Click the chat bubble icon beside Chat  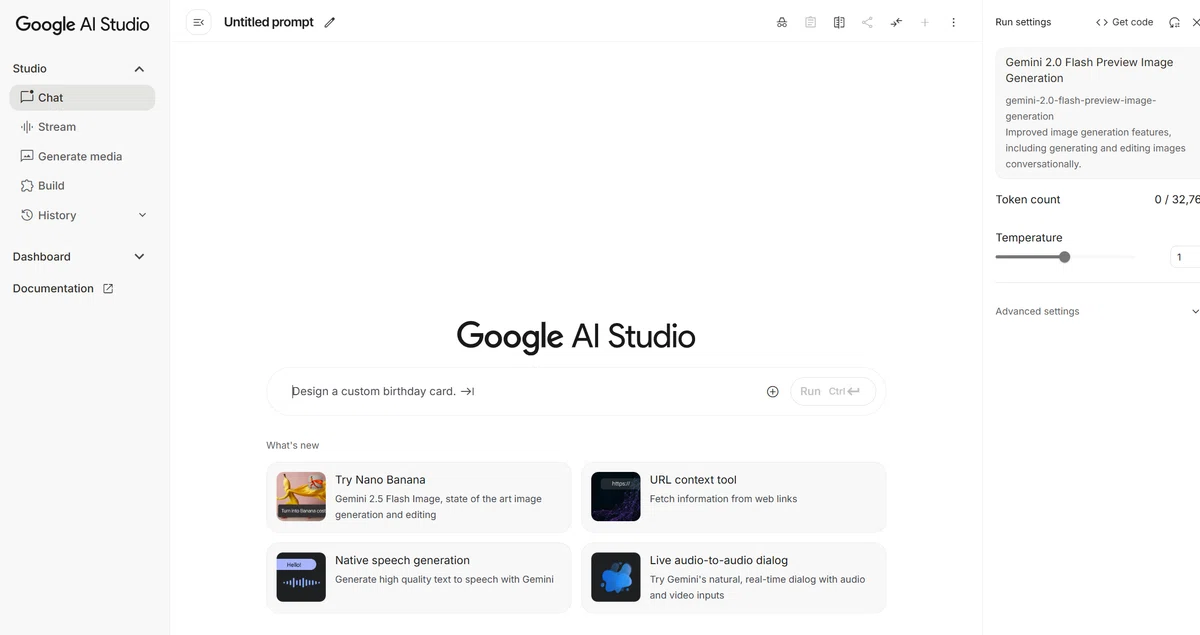(x=27, y=97)
